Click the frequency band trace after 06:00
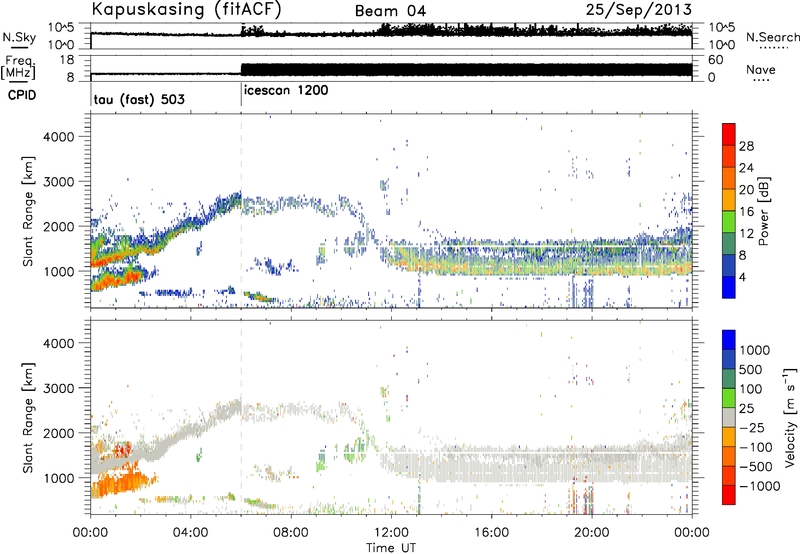 tap(466, 70)
